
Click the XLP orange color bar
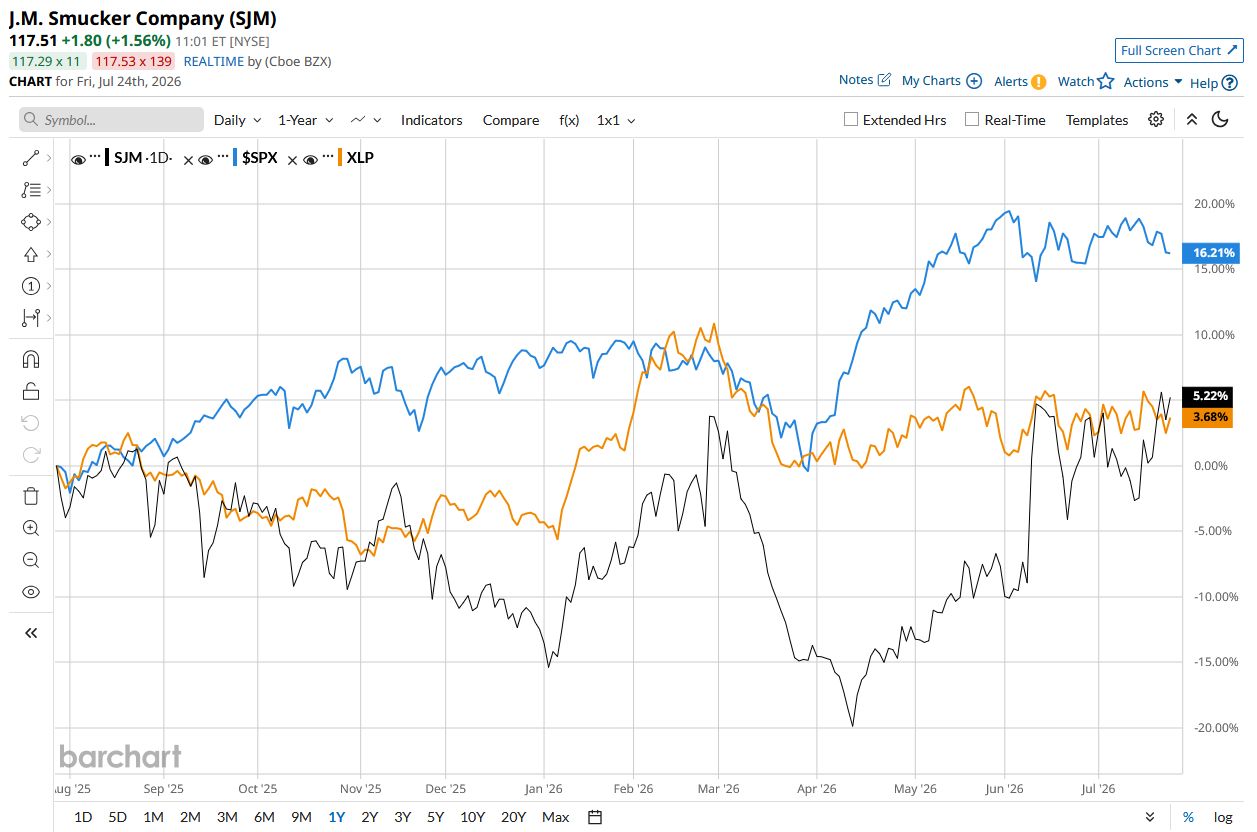[x=340, y=158]
